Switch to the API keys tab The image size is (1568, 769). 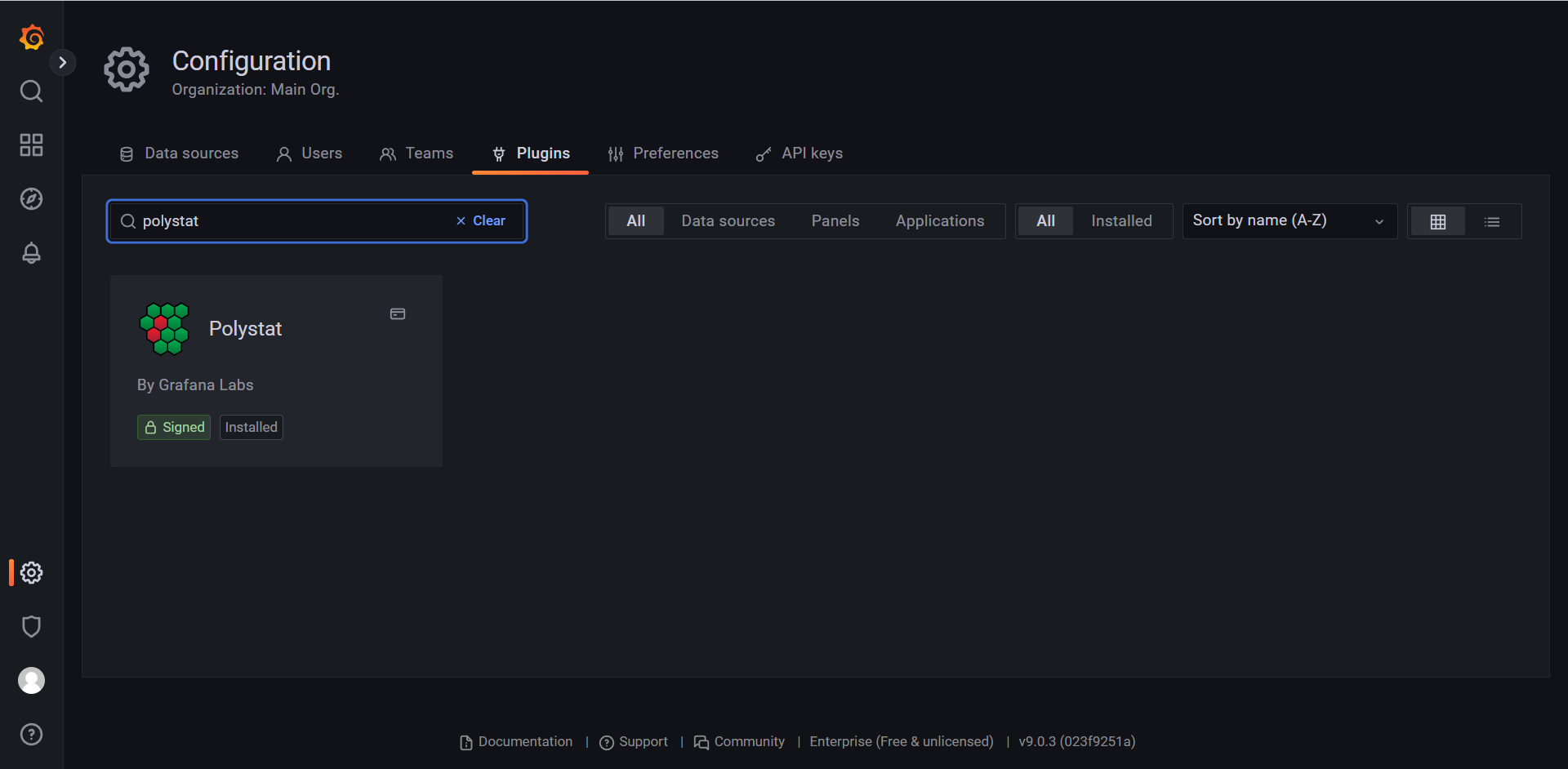800,153
